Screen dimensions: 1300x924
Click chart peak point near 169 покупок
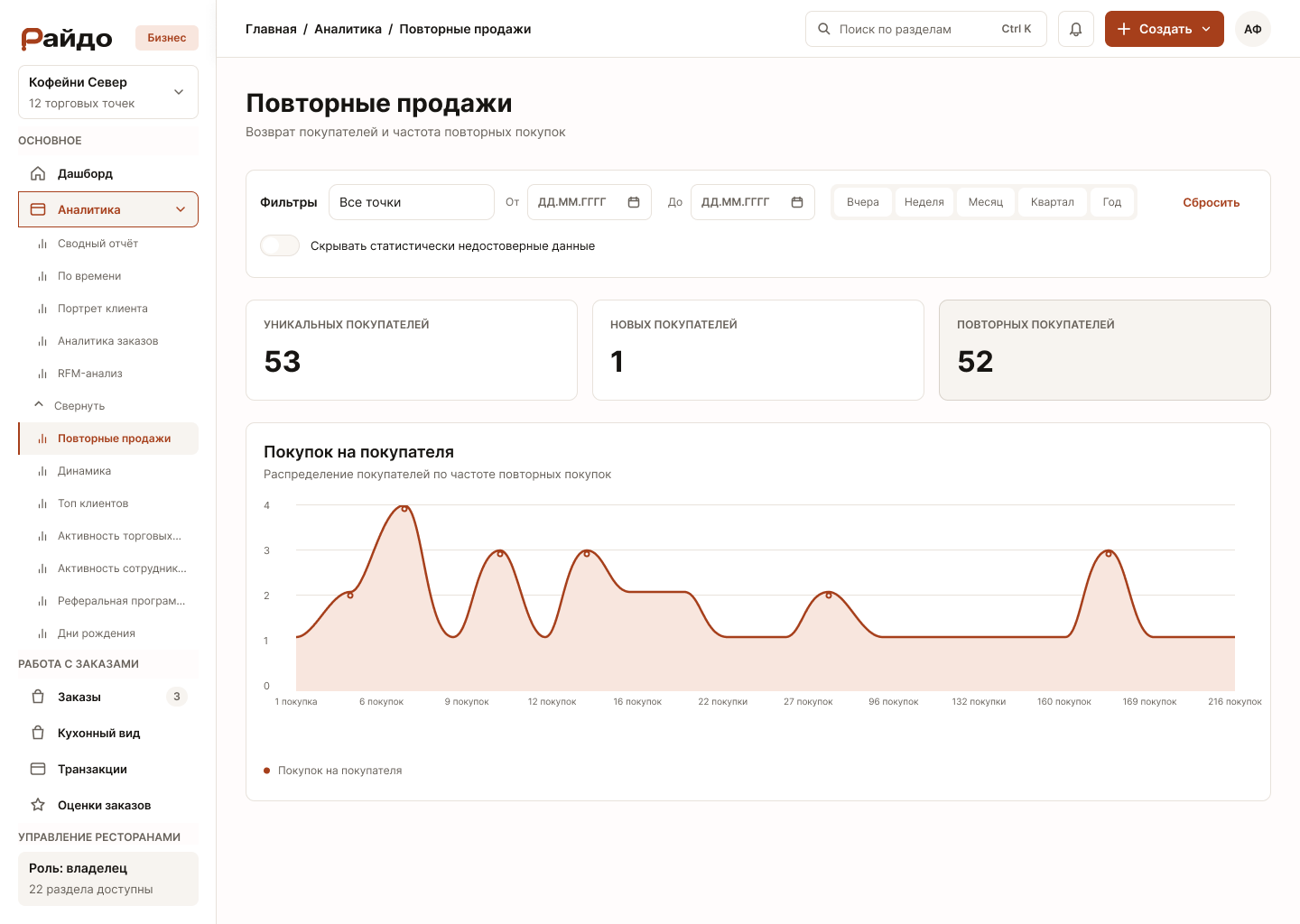coord(1109,553)
